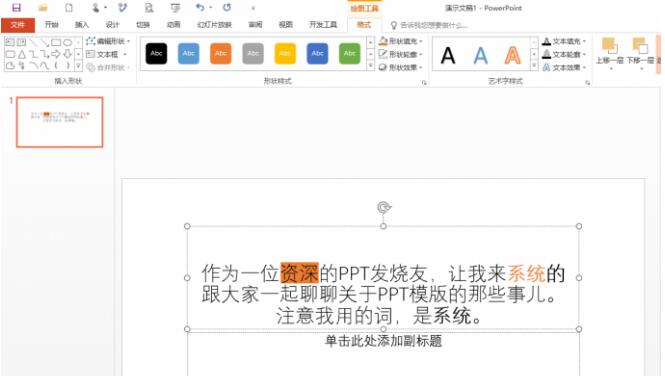This screenshot has width=665, height=376.
Task: Switch to the Transitions (切换) tab
Action: (x=143, y=25)
